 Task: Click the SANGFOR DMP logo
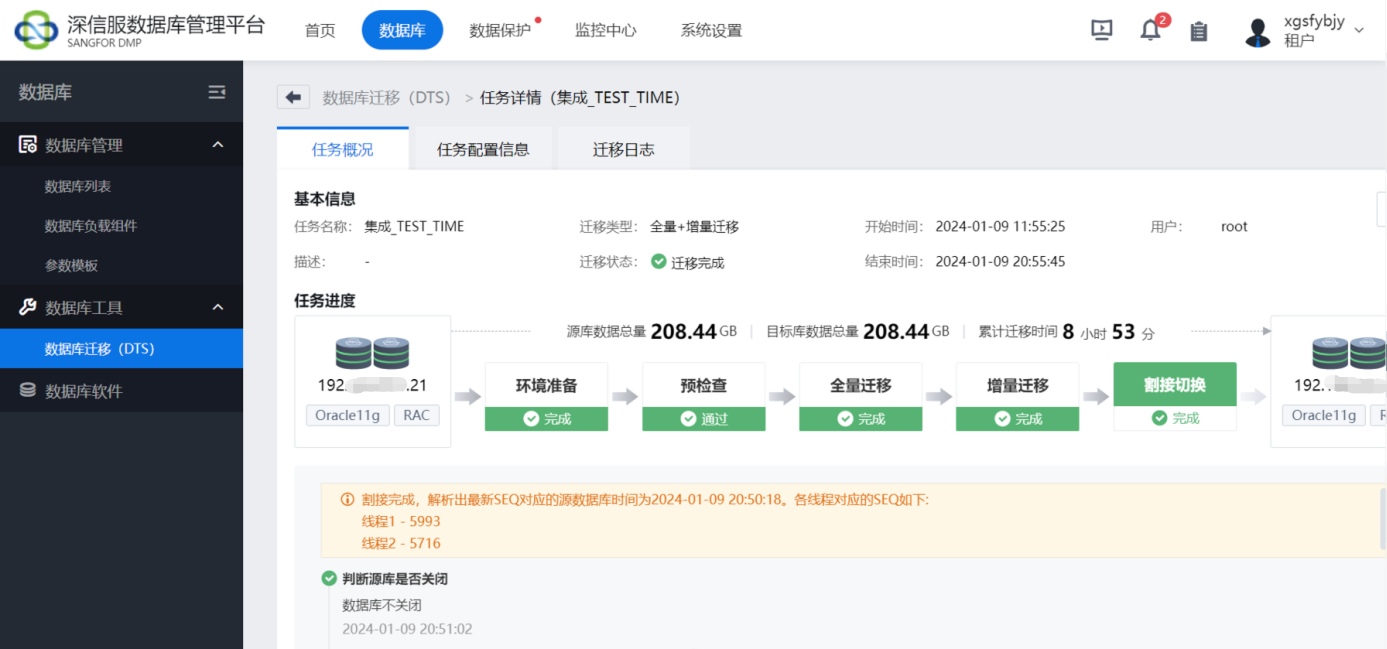point(38,29)
